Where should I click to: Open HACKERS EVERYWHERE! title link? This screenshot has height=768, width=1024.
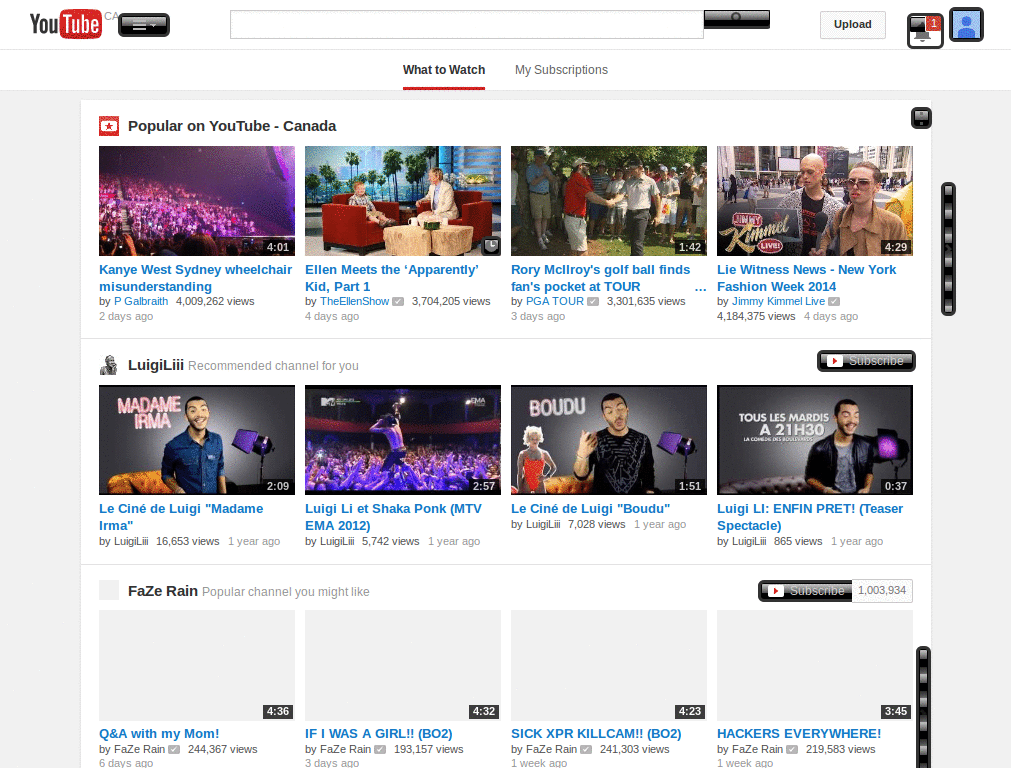799,733
